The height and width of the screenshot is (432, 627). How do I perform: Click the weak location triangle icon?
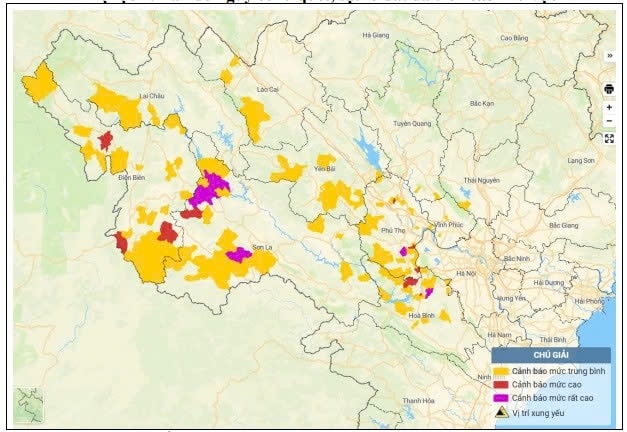[501, 412]
